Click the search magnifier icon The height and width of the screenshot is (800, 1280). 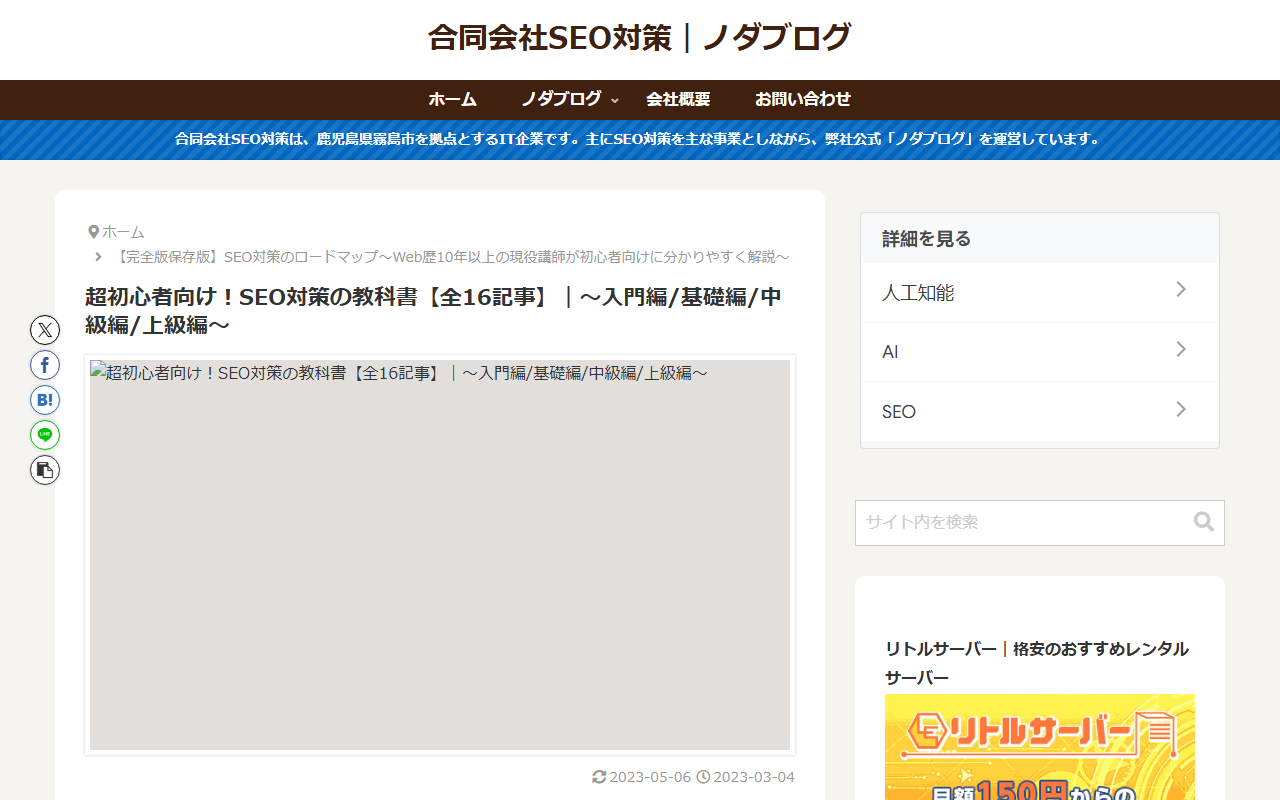[1203, 522]
